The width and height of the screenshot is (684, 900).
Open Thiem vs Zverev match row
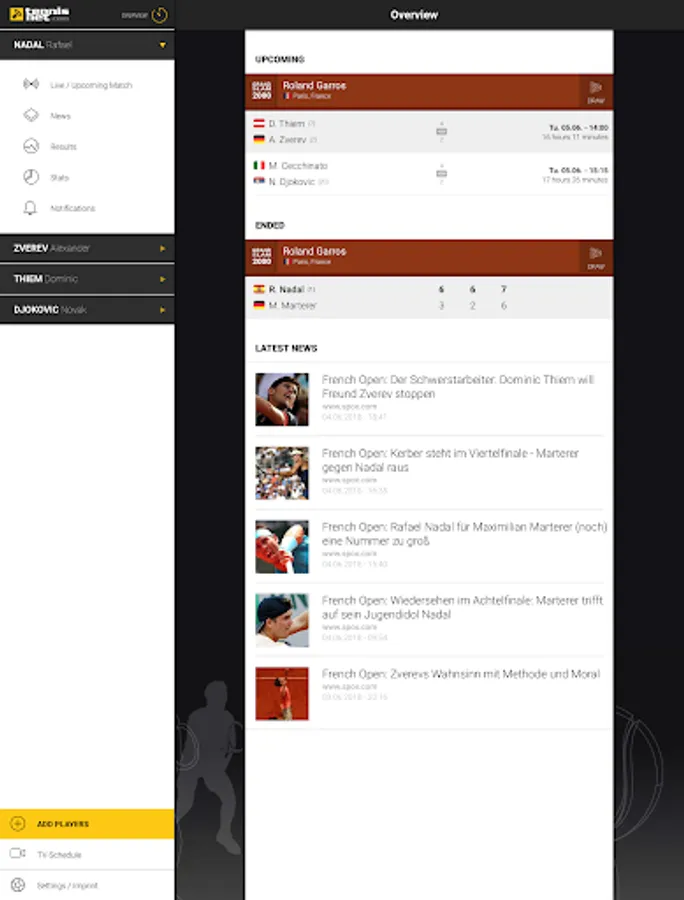(429, 131)
